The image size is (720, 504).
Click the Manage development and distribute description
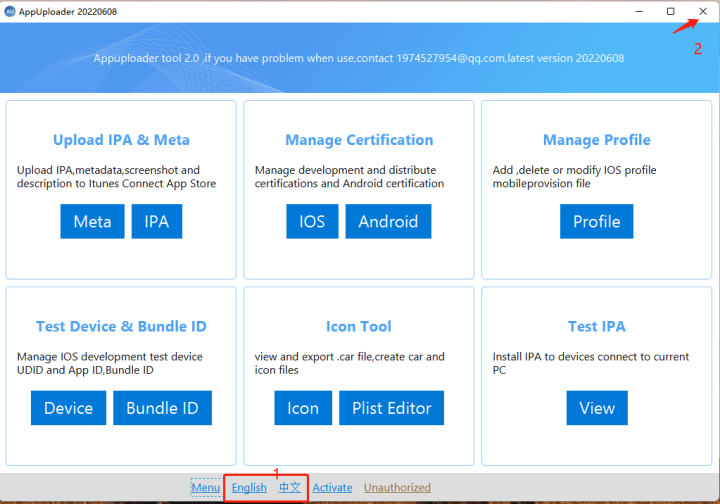[349, 177]
